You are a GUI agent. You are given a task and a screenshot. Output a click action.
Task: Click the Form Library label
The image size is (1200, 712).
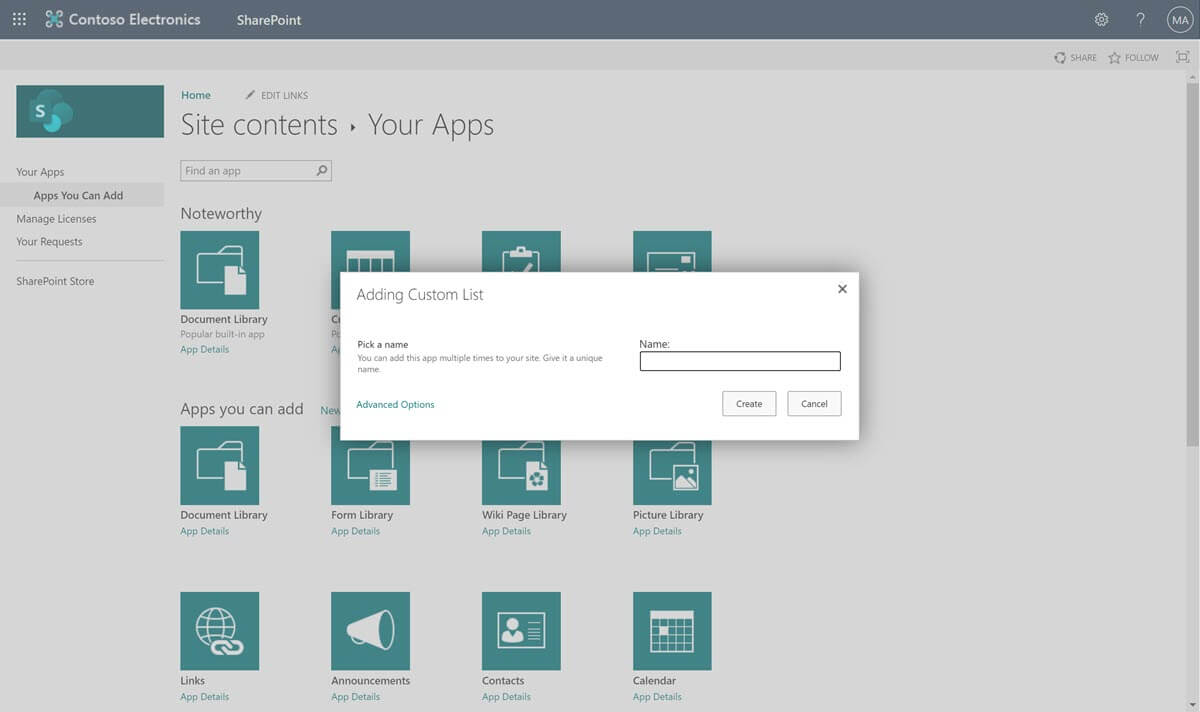point(362,515)
